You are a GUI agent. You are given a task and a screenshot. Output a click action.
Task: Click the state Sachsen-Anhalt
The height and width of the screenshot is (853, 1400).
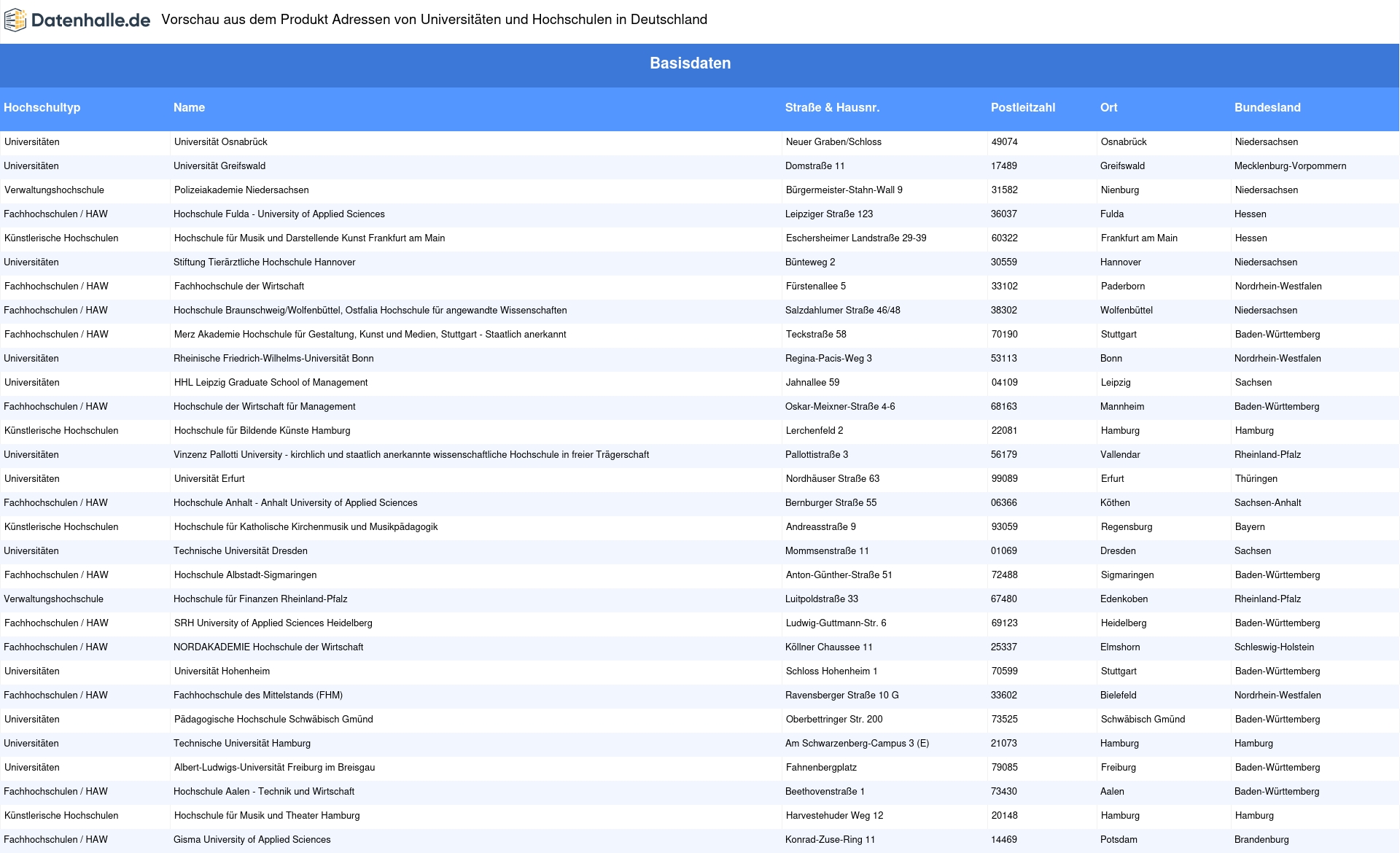(x=1268, y=502)
